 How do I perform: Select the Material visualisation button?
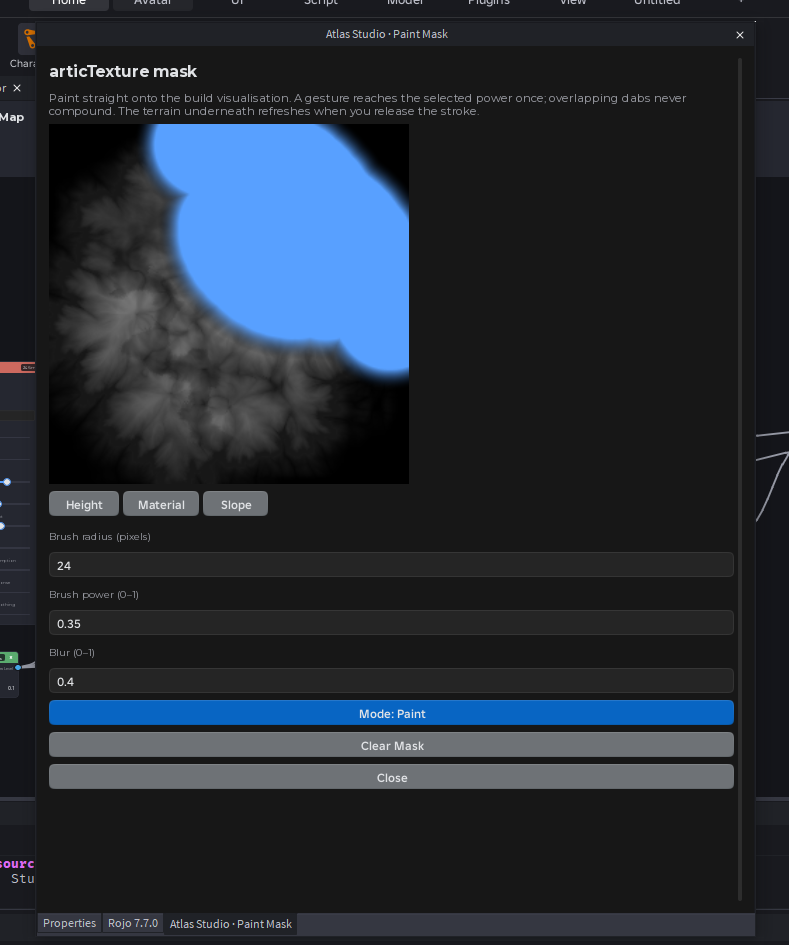tap(161, 504)
